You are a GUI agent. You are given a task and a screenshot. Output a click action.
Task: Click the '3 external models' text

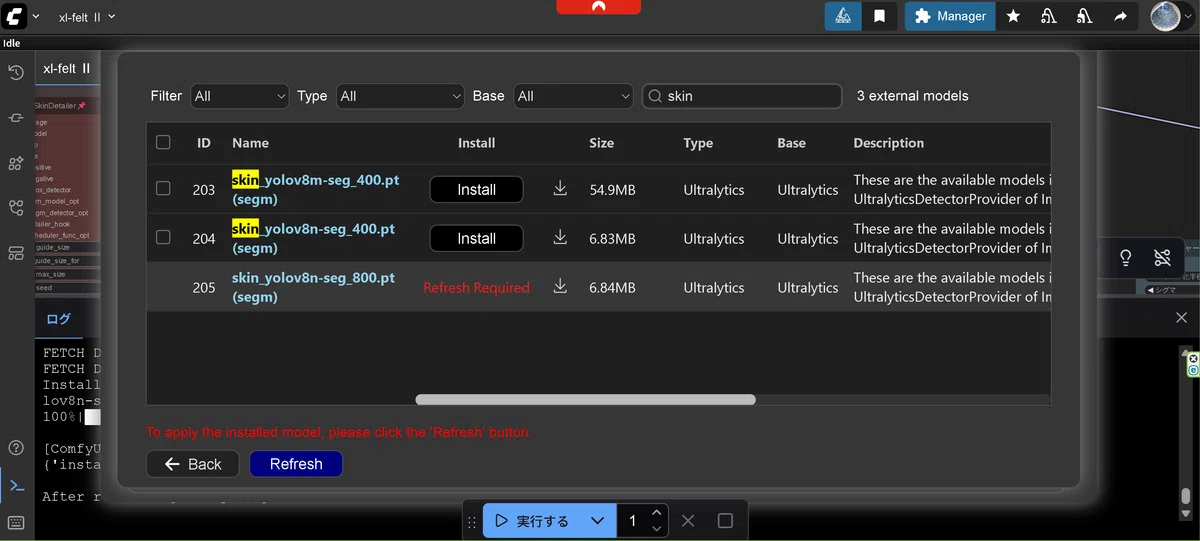click(912, 96)
